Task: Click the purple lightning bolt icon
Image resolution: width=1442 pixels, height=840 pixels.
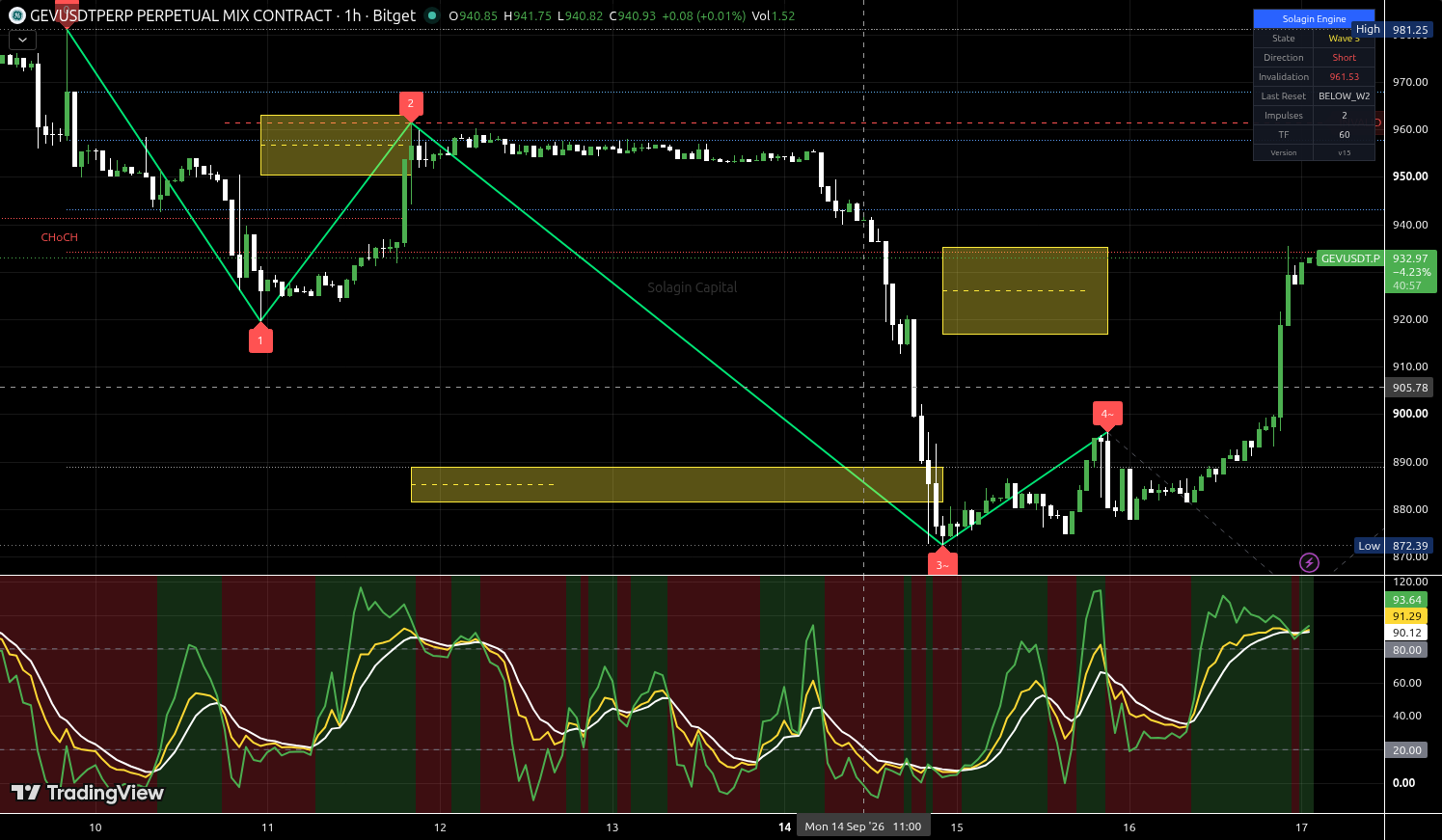Action: (x=1309, y=562)
